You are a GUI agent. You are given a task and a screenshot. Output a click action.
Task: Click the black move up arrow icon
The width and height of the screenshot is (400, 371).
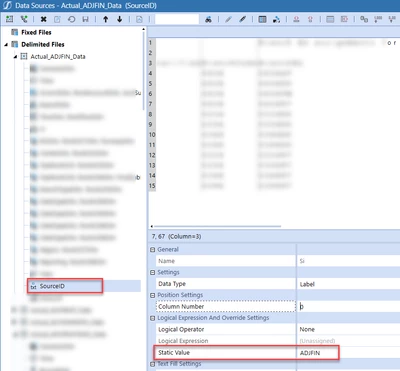click(105, 19)
